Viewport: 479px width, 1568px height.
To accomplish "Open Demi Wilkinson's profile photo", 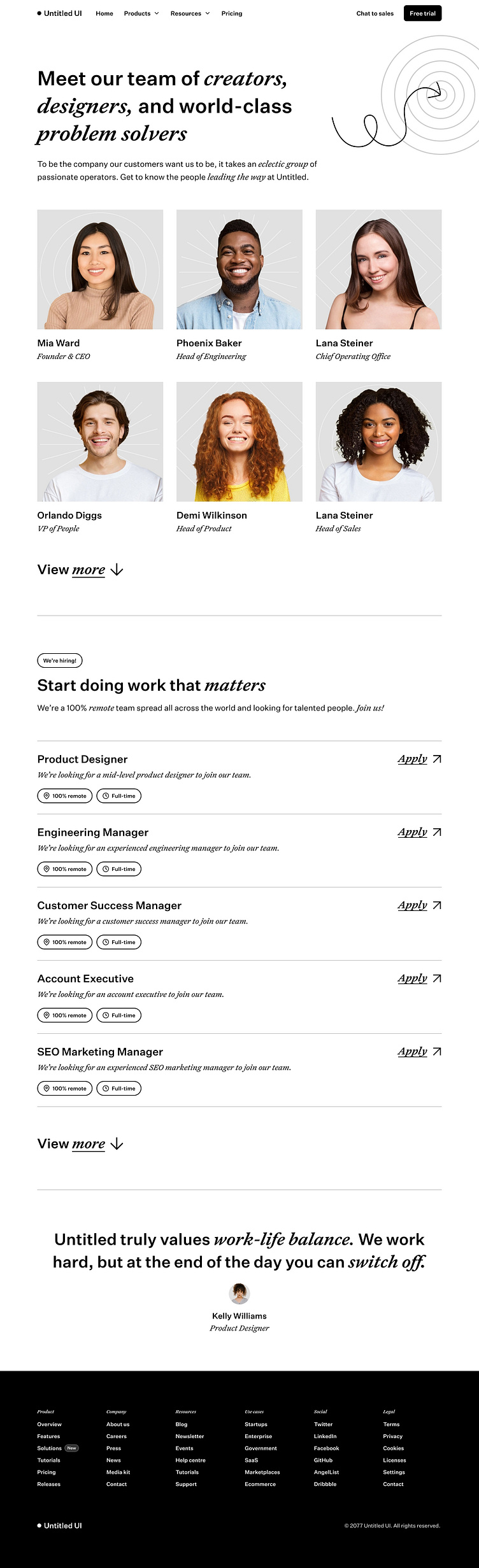I will click(x=240, y=442).
